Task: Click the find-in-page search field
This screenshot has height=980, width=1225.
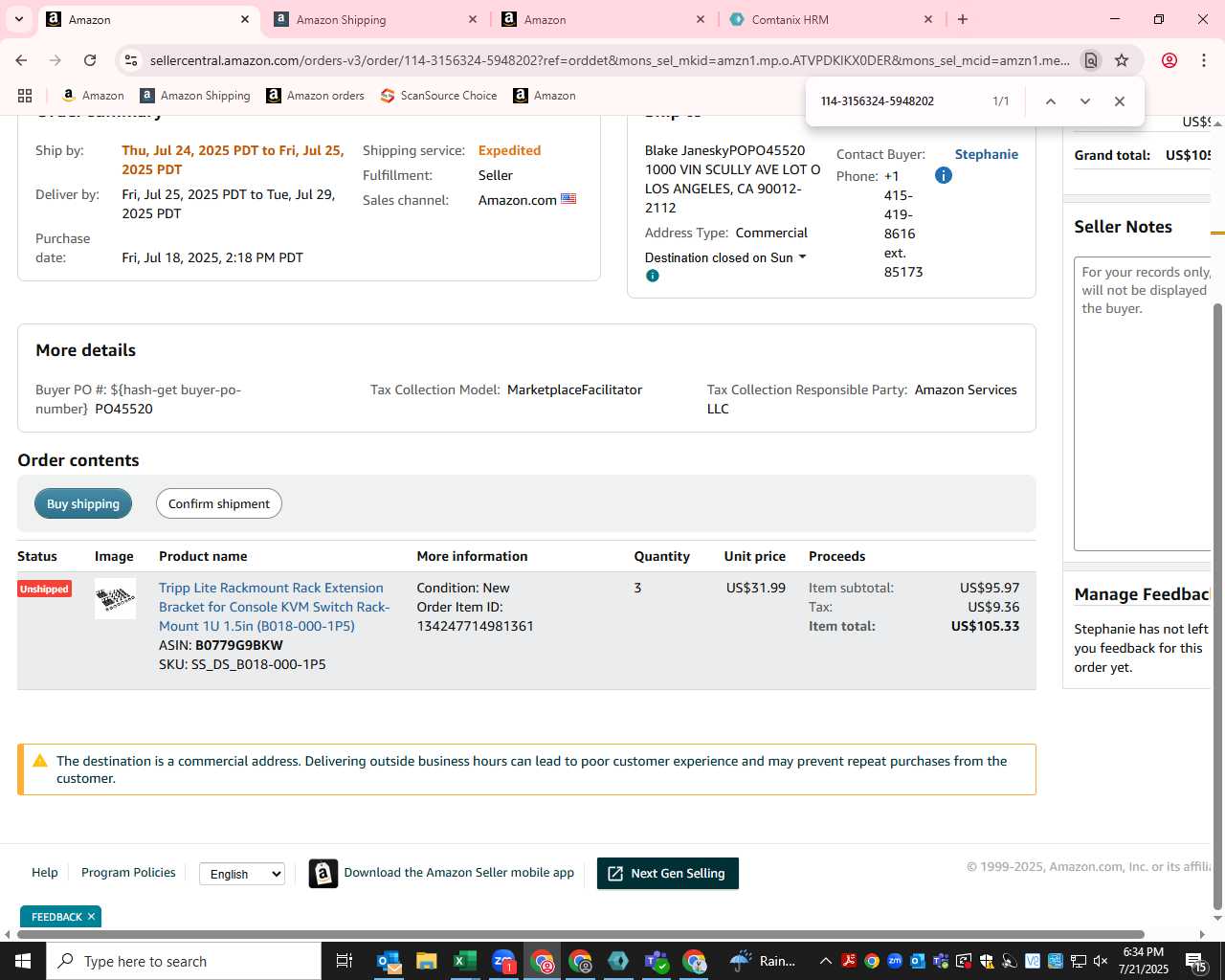Action: point(900,101)
